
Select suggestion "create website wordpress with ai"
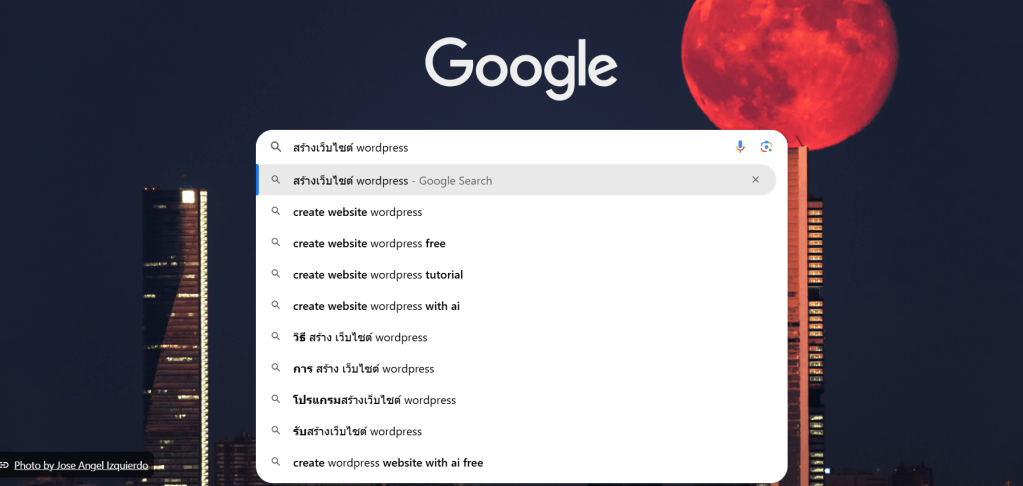[376, 306]
